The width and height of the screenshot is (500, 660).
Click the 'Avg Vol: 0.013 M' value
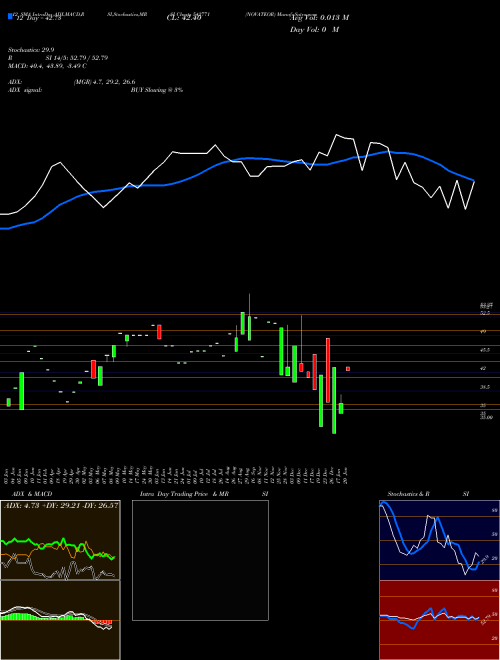click(x=319, y=17)
